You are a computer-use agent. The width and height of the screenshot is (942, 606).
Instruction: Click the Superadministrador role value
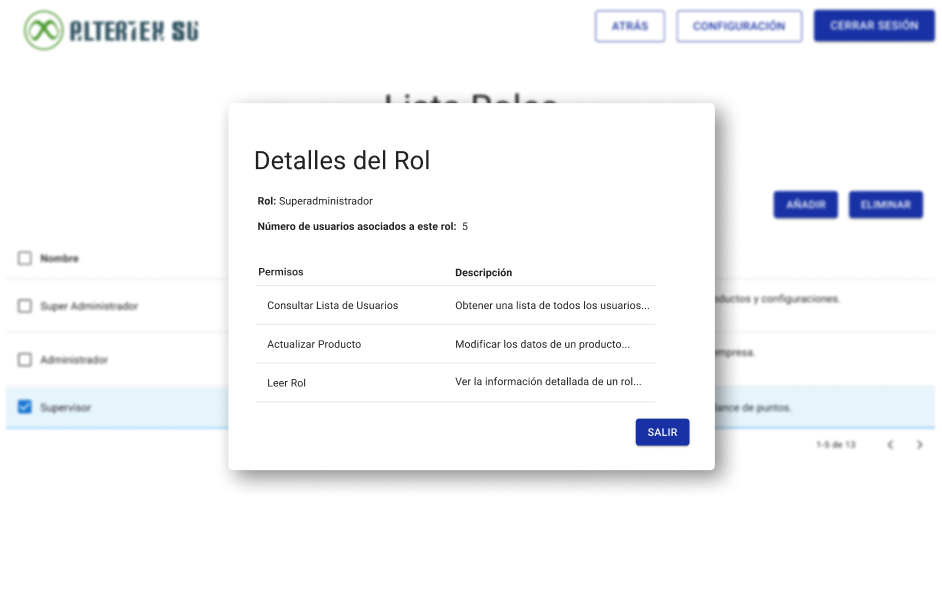click(x=326, y=201)
